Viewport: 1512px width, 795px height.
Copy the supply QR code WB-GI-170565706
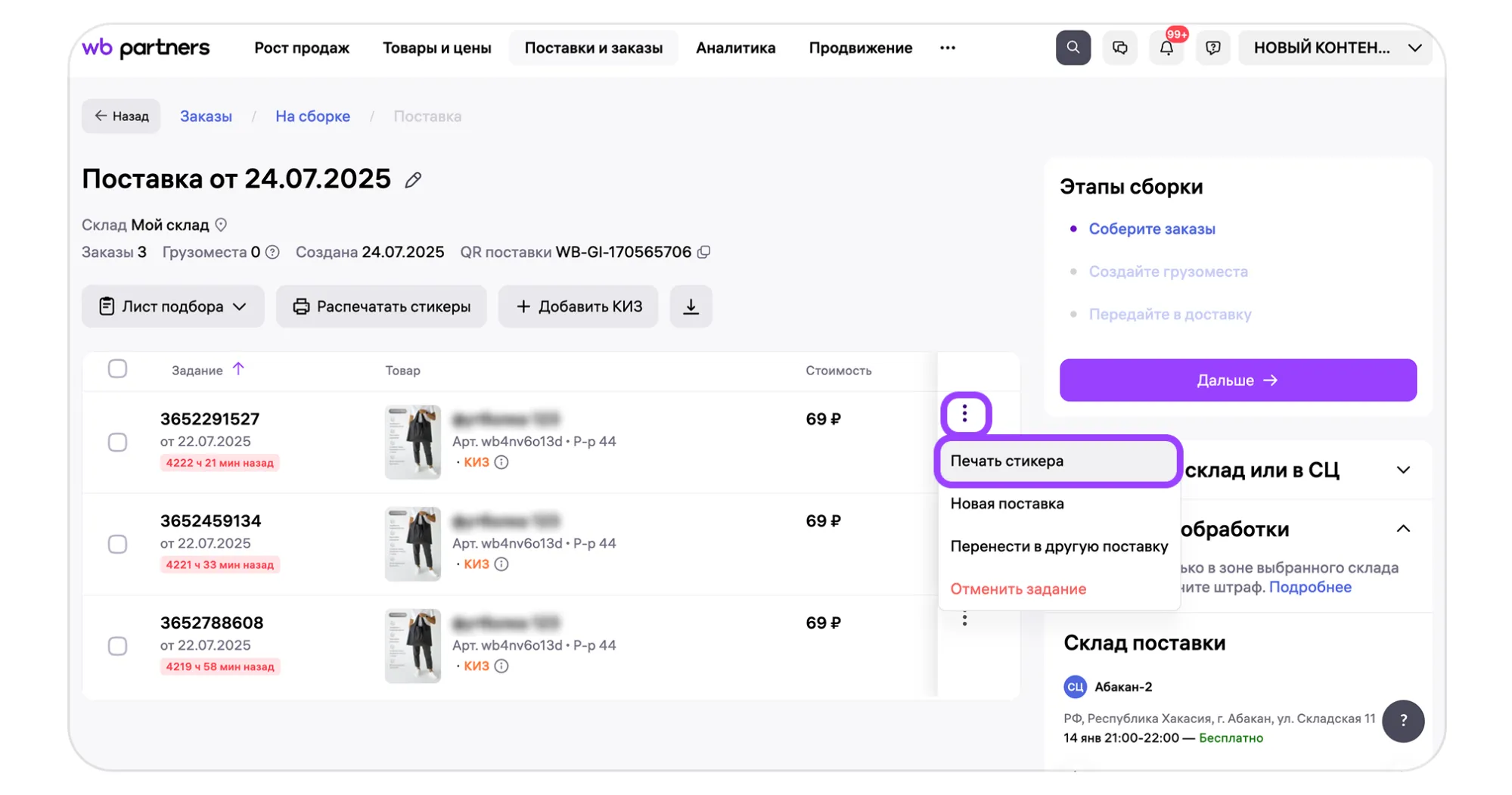tap(704, 252)
